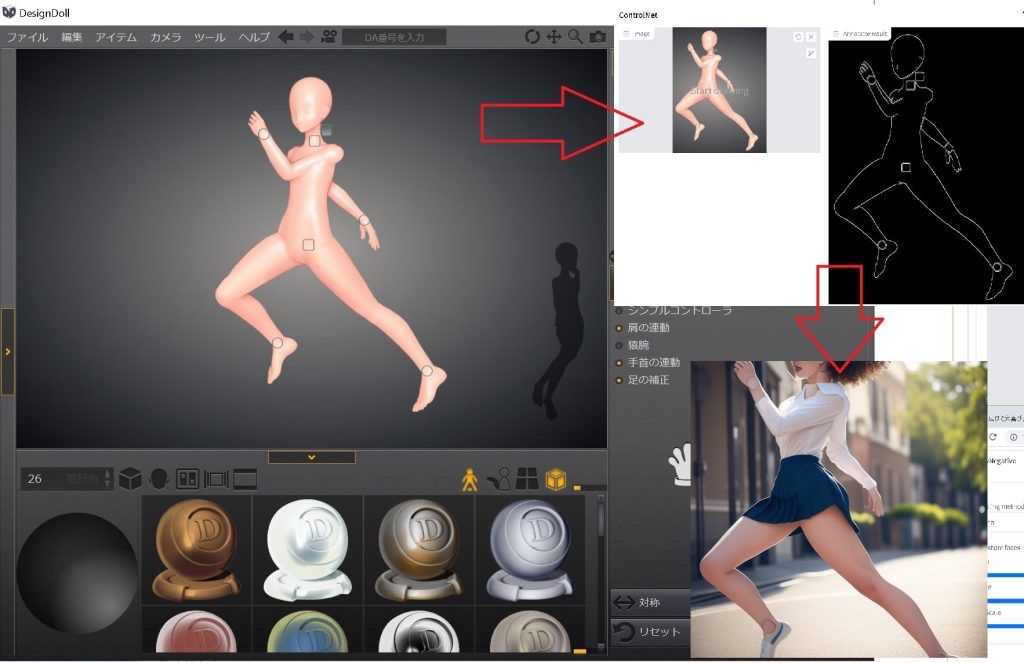This screenshot has width=1024, height=663.
Task: Toggle the 猿腕 option
Action: coord(632,345)
